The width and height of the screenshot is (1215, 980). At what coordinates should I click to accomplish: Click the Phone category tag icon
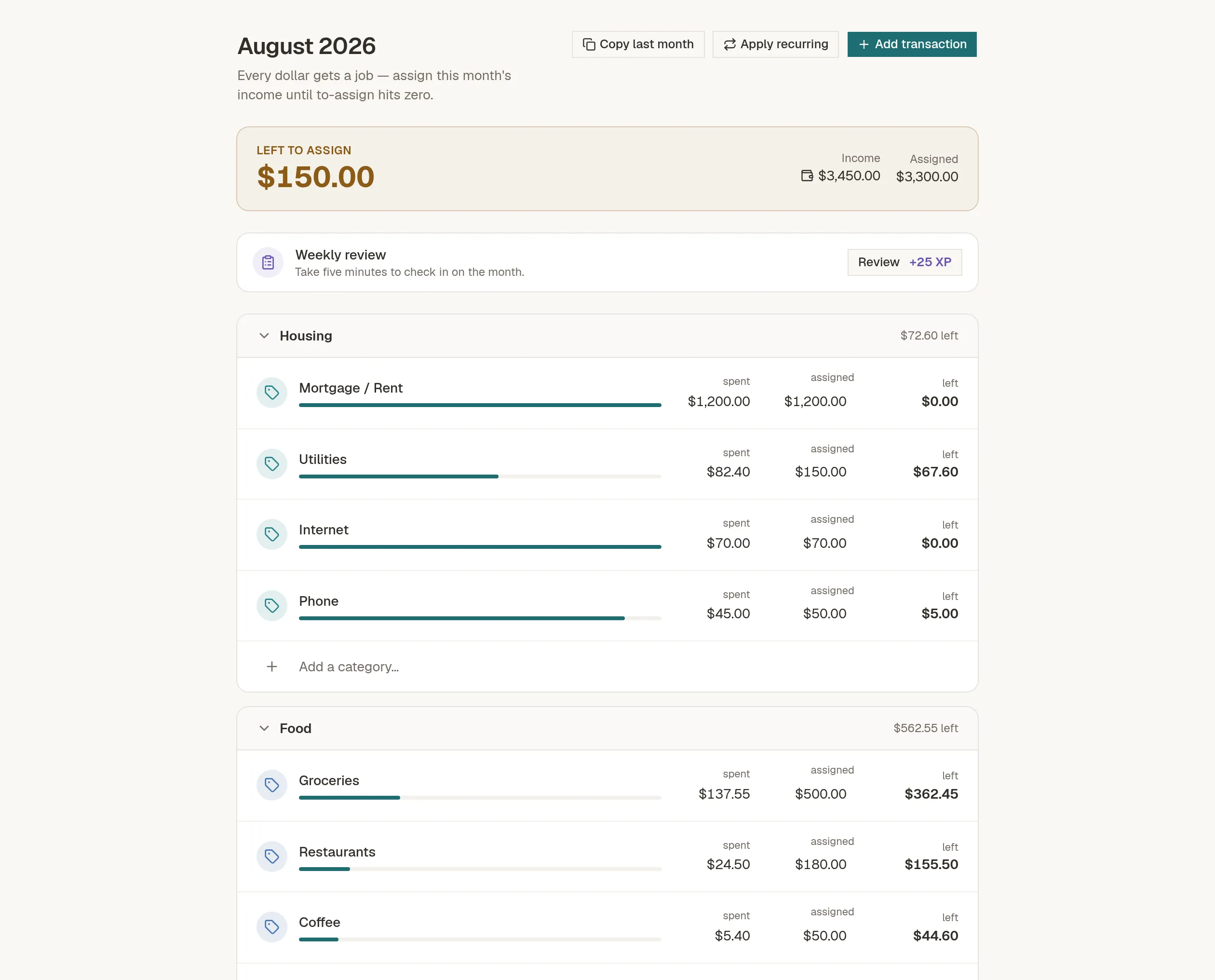coord(271,606)
